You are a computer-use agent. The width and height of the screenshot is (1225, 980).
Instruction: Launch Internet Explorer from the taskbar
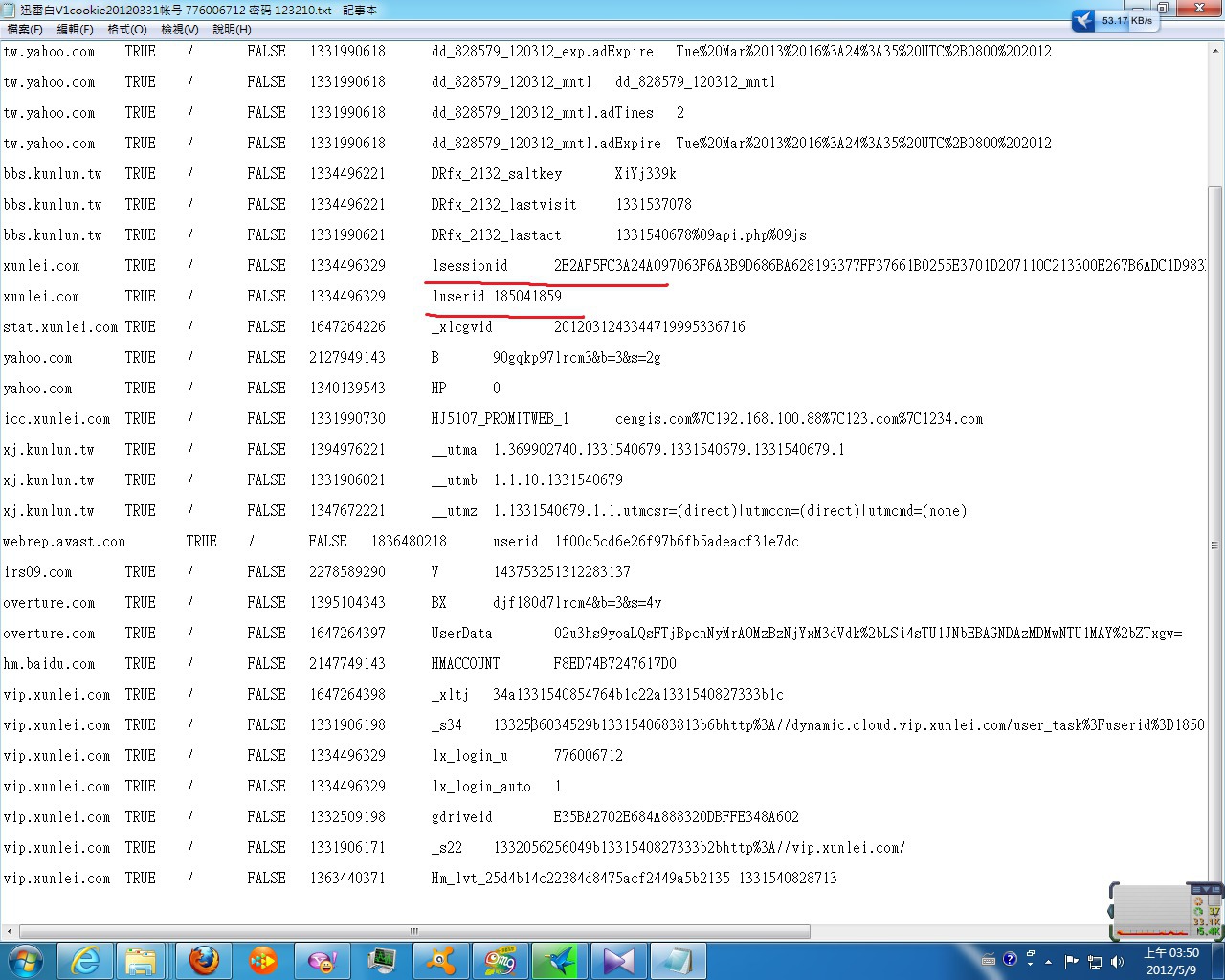tap(85, 960)
